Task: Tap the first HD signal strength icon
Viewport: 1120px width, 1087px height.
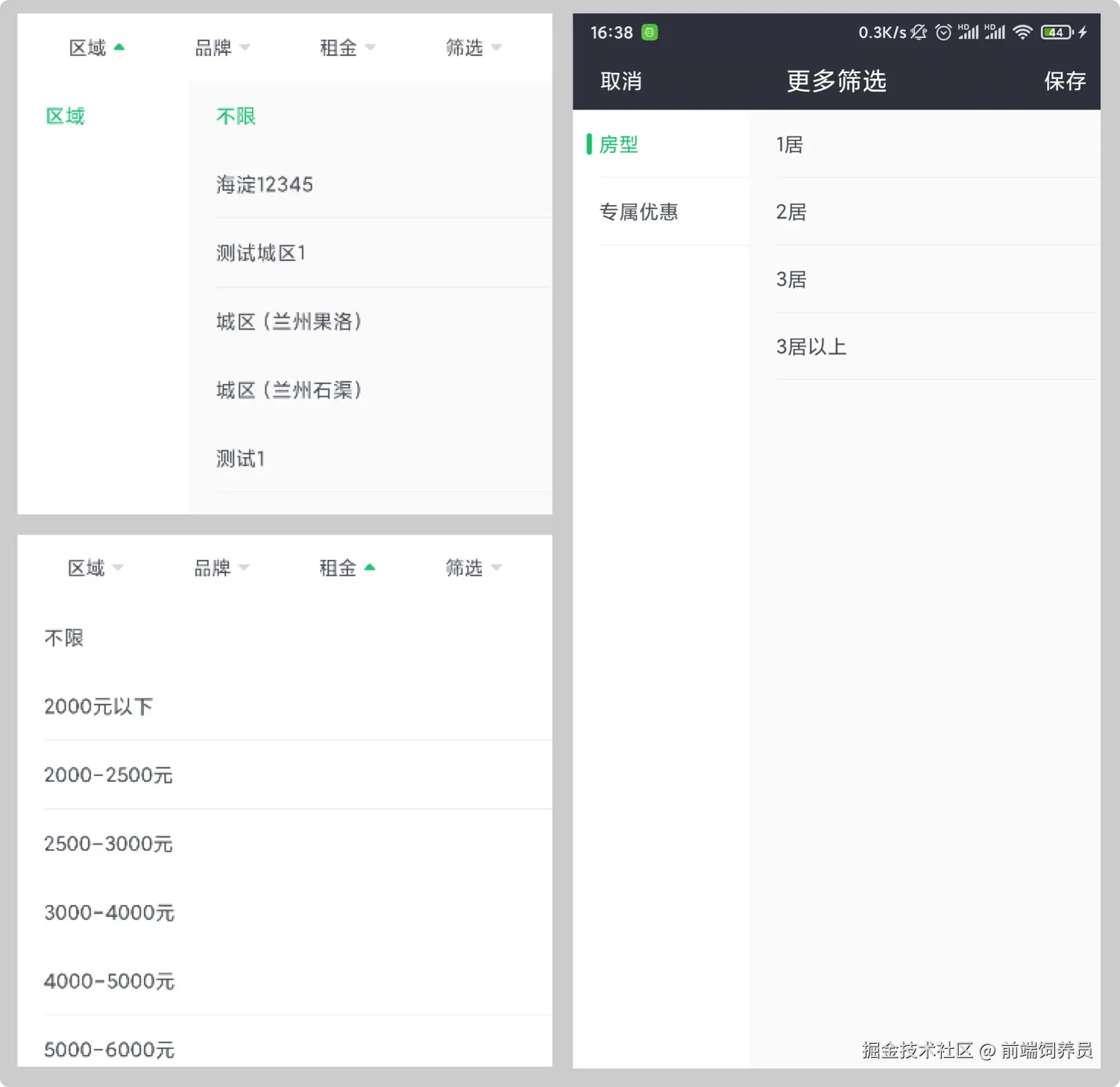Action: pyautogui.click(x=968, y=32)
